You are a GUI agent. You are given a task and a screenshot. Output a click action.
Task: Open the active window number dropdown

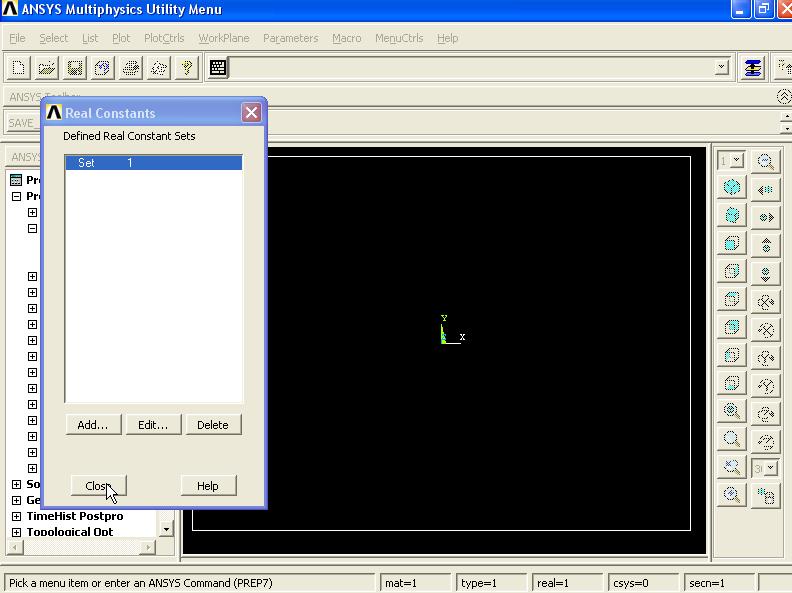pyautogui.click(x=736, y=161)
